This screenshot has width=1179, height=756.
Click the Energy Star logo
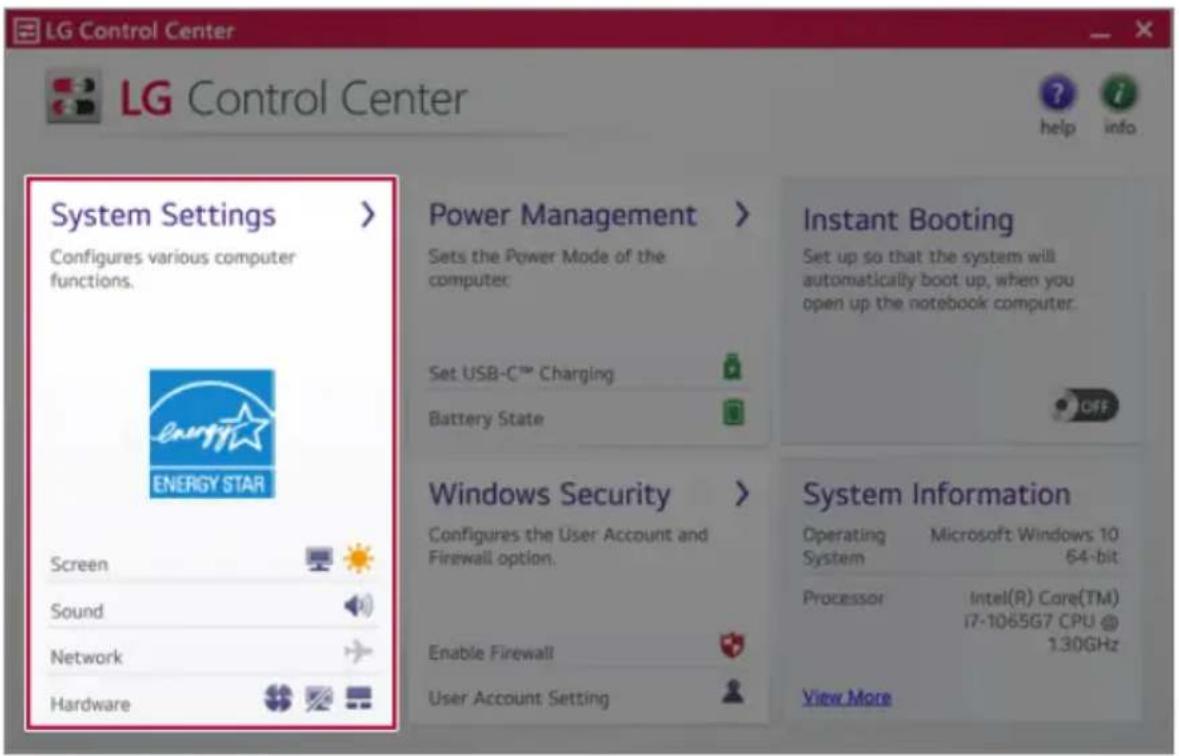pos(212,433)
